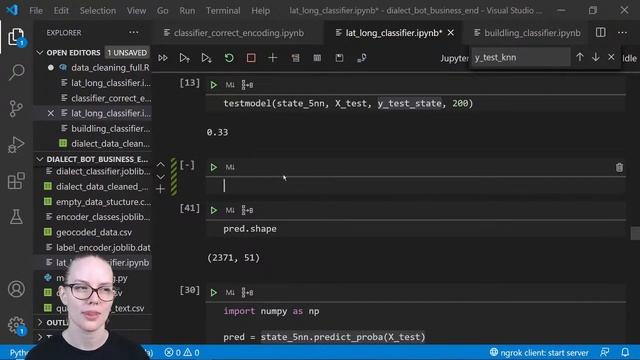Viewport: 640px width, 360px height.
Task: Run cell 30 by line
Action: (x=247, y=293)
